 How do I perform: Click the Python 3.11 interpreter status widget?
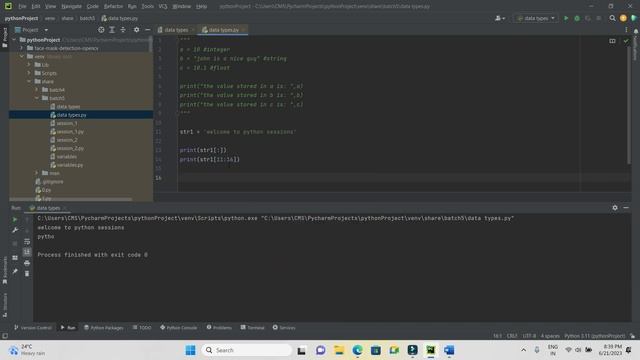click(x=594, y=336)
